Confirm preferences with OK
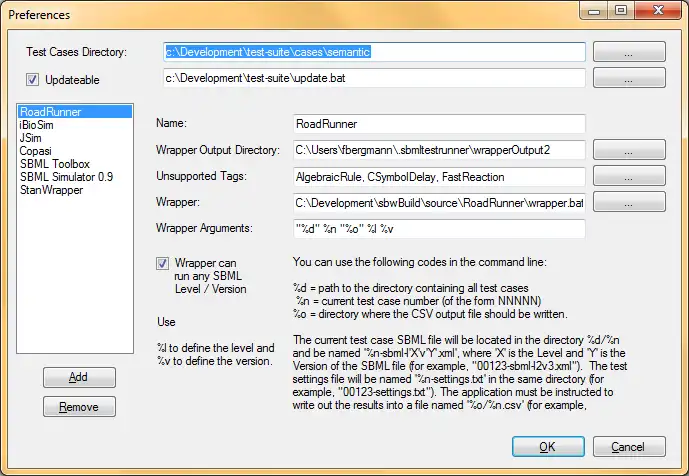 (x=548, y=447)
